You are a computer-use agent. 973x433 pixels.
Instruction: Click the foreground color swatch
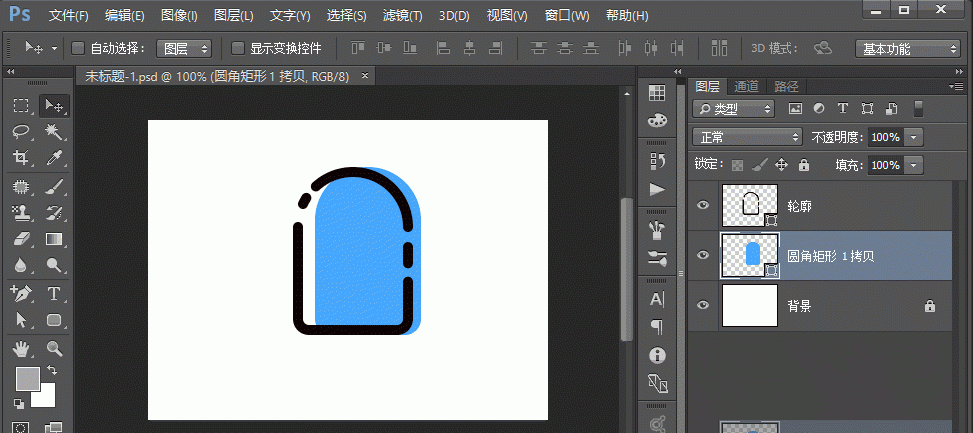pos(27,379)
